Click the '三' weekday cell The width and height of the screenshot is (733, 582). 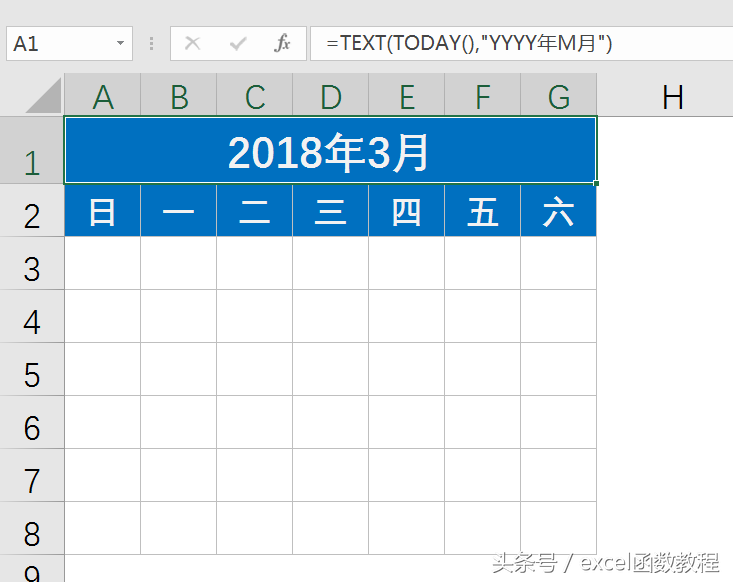click(331, 210)
